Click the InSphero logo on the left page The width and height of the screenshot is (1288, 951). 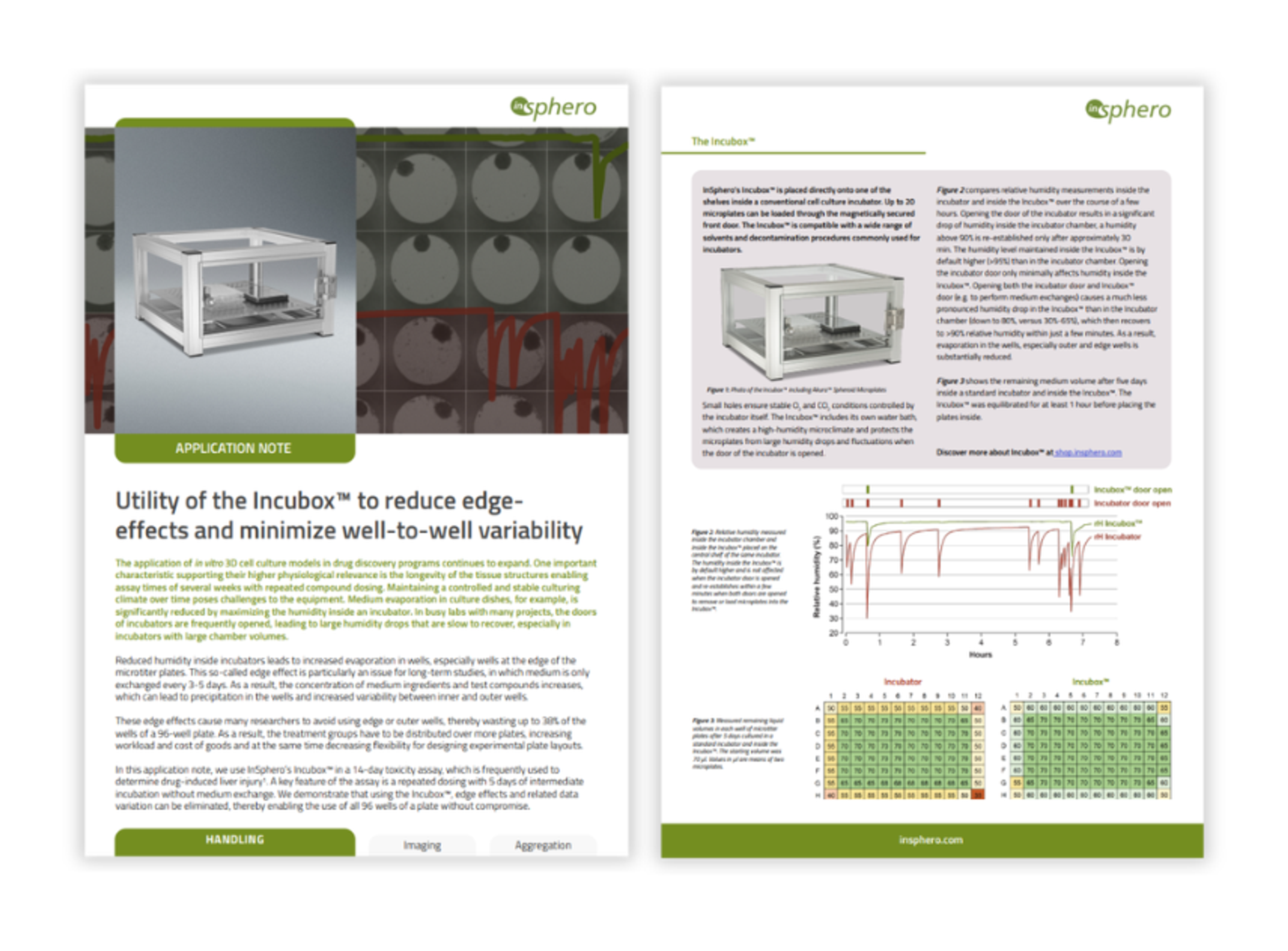pos(553,108)
